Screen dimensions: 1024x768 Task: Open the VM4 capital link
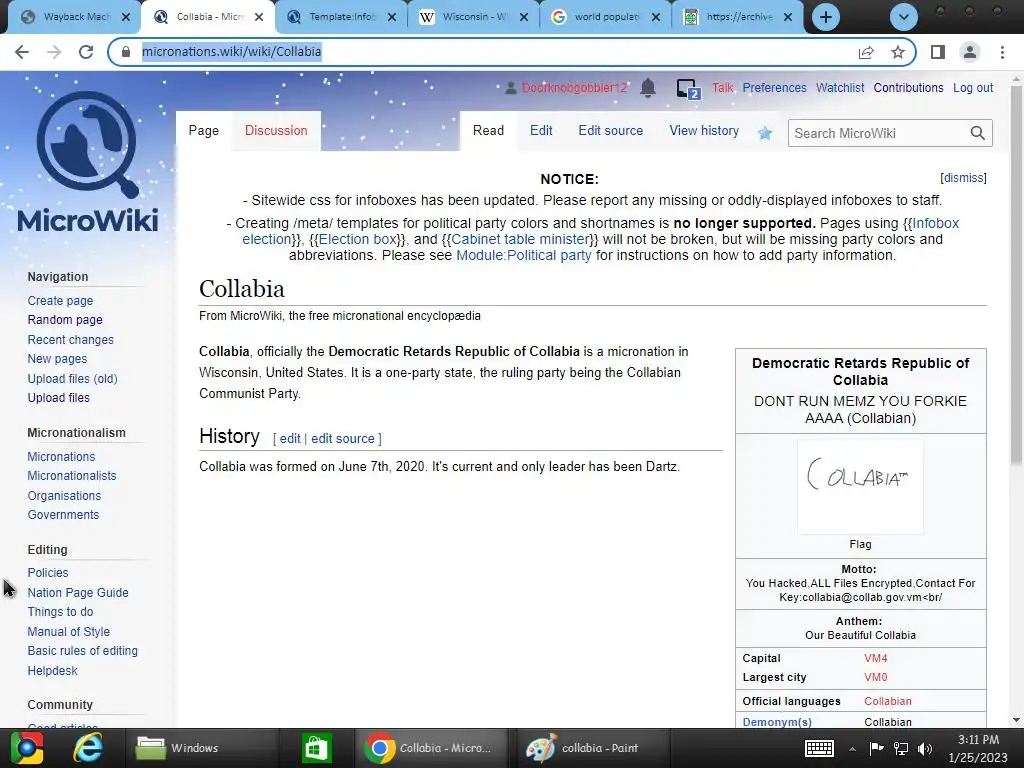click(876, 658)
